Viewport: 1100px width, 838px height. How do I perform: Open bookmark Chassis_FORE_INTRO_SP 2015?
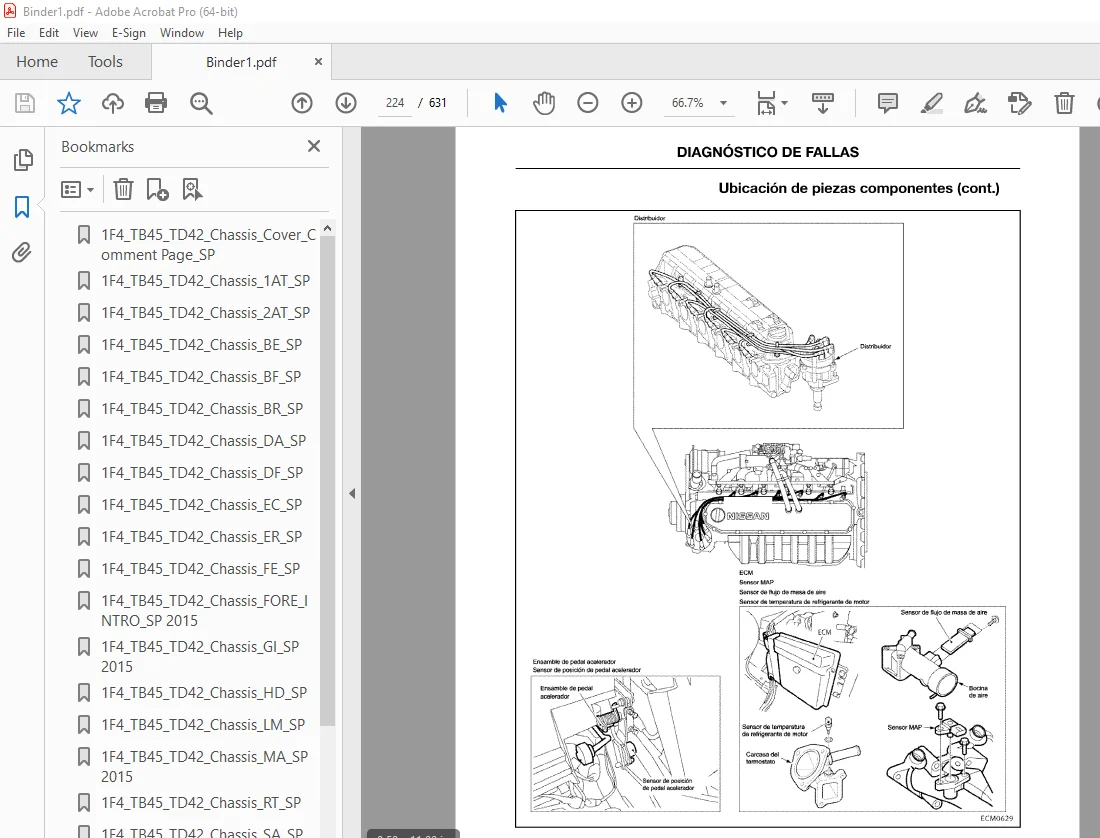pyautogui.click(x=204, y=611)
